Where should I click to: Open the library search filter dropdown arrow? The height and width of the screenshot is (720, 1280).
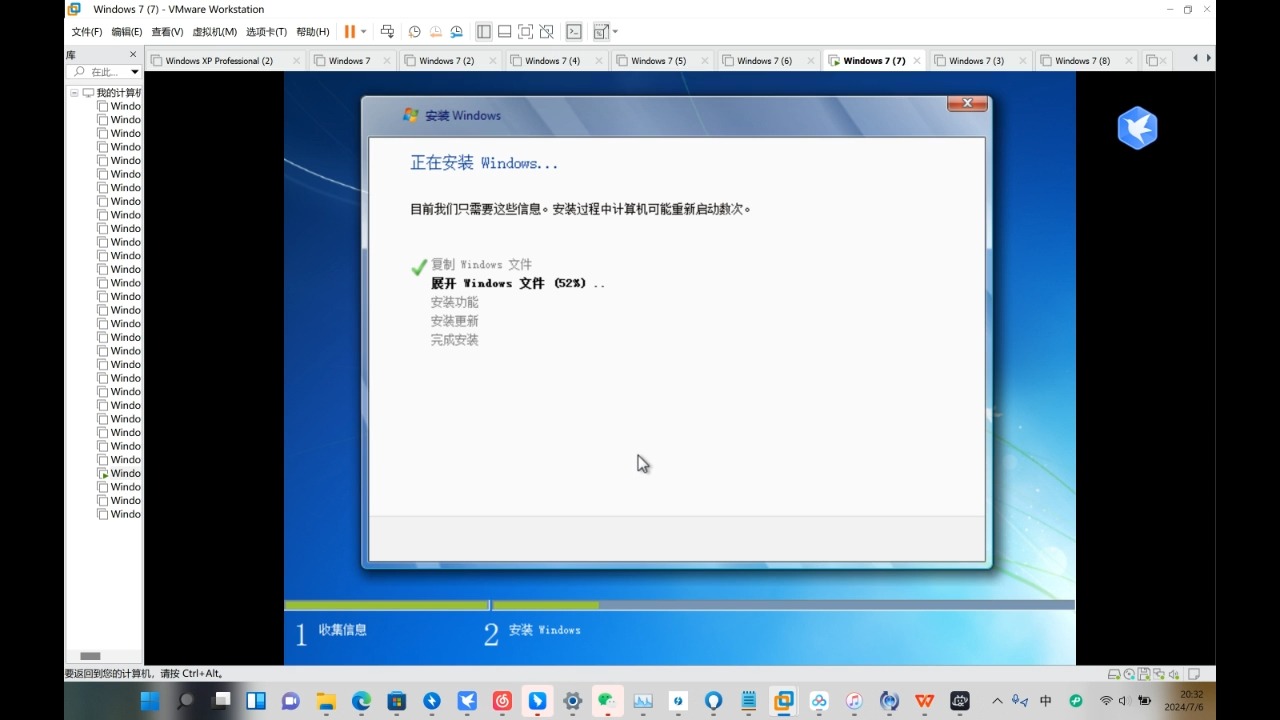[x=135, y=72]
